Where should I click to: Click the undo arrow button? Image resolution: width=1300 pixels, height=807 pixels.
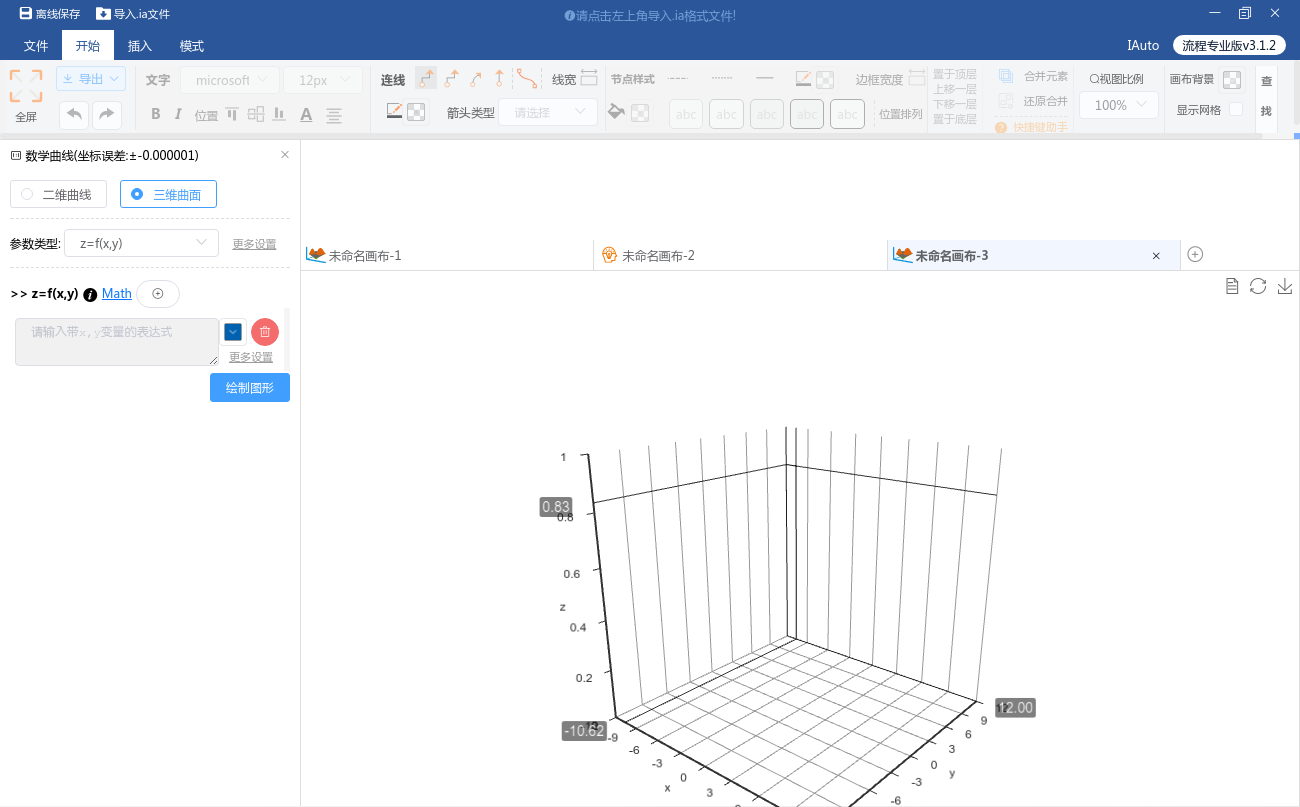pyautogui.click(x=73, y=115)
